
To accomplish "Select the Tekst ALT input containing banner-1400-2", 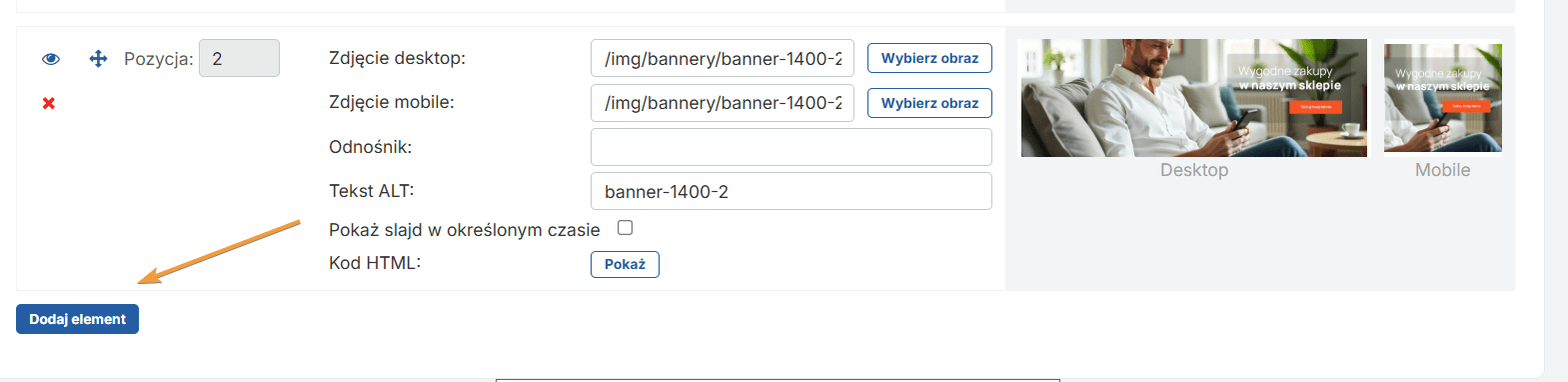I will [x=791, y=191].
